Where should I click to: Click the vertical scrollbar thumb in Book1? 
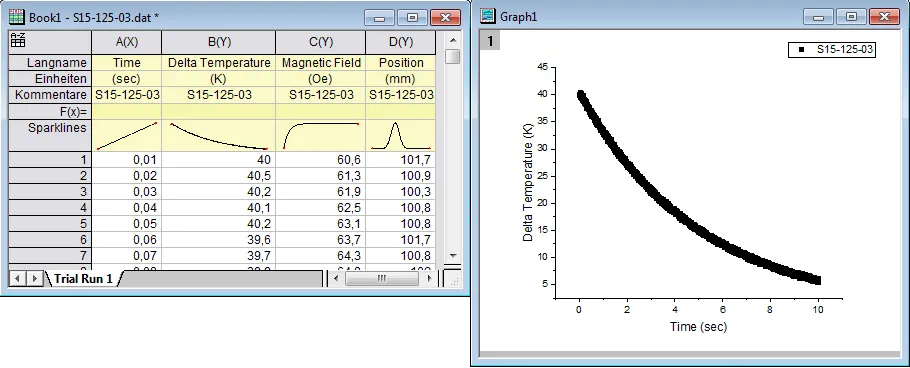(453, 57)
